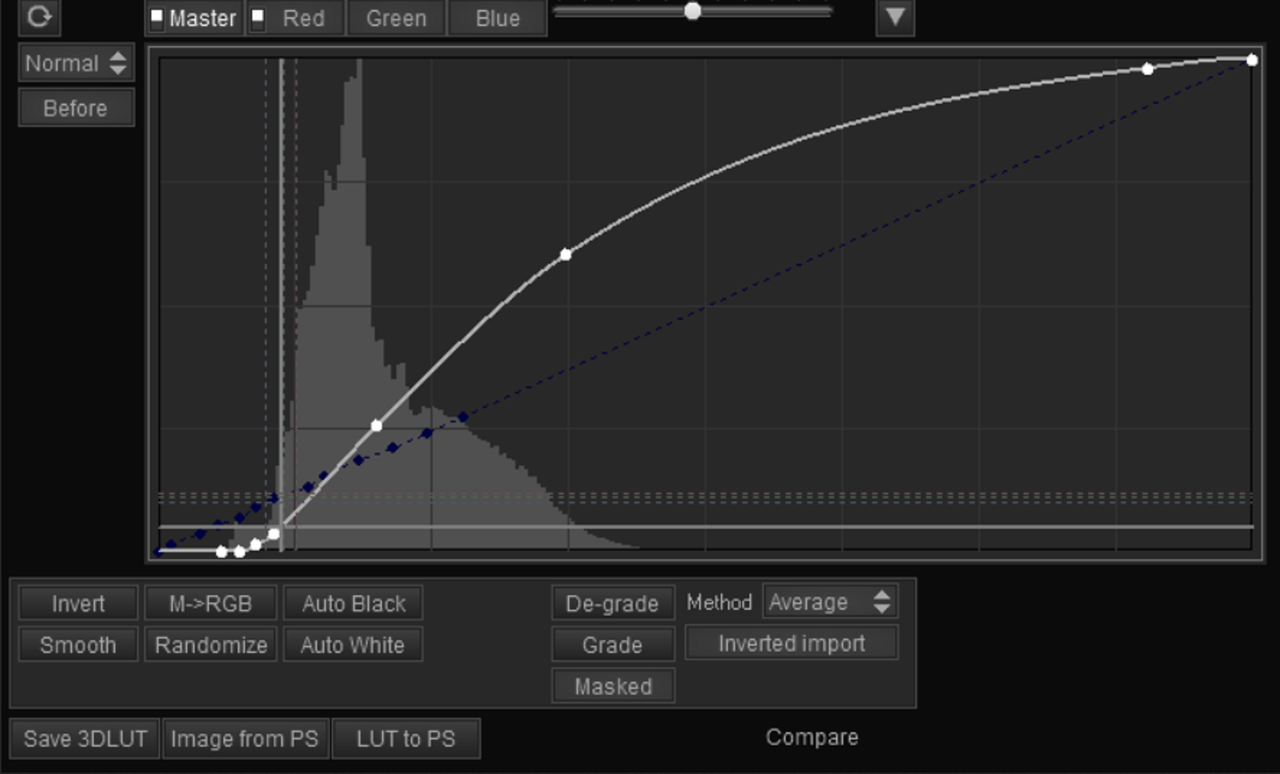
Task: Click the Grade button
Action: pos(613,645)
